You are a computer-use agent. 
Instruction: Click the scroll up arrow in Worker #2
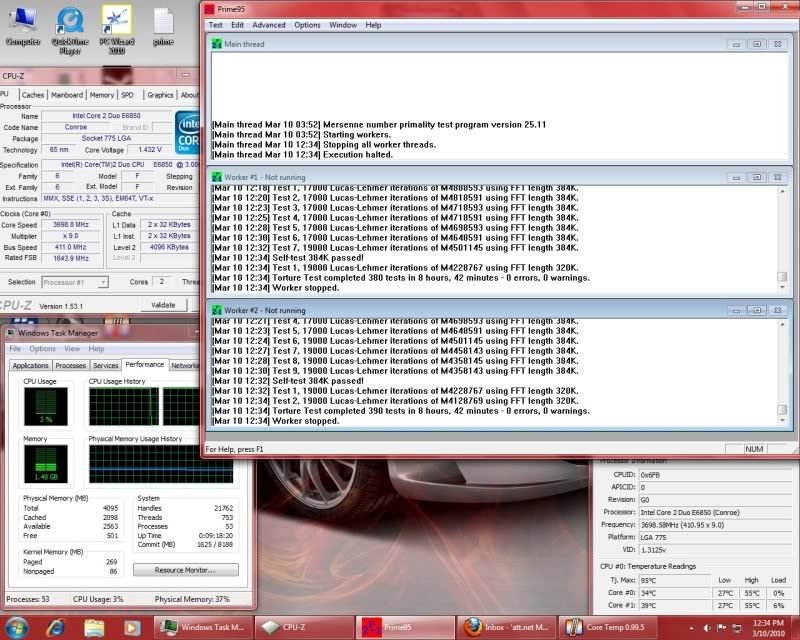tap(782, 325)
